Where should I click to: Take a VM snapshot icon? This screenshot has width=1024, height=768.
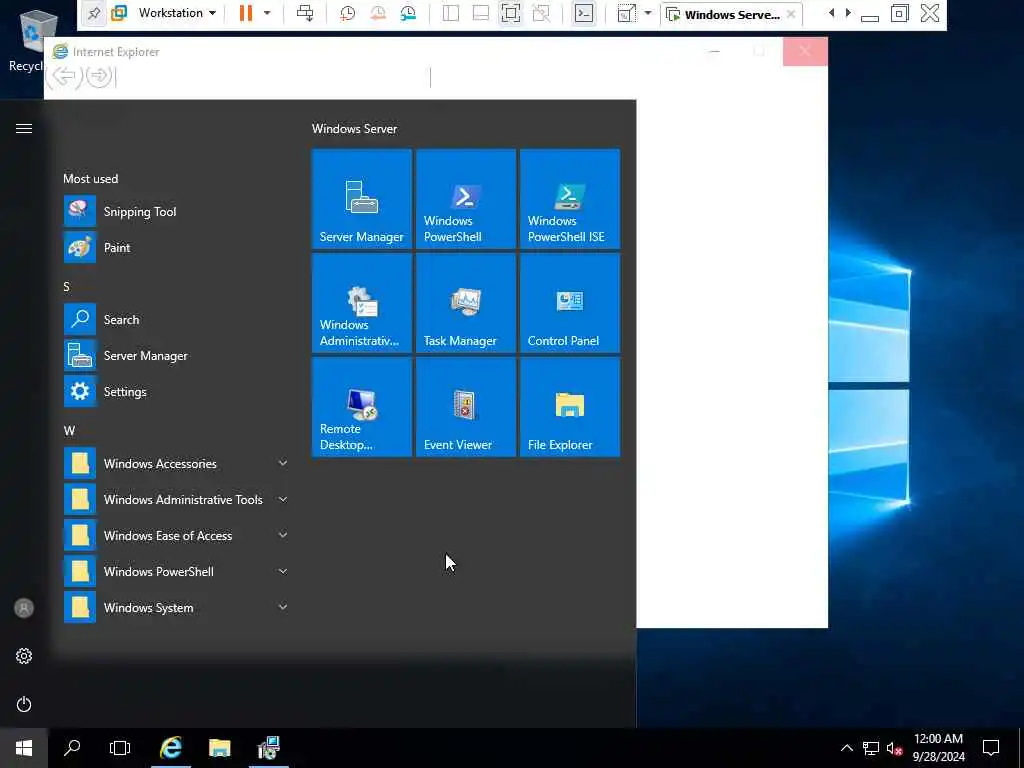coord(347,13)
